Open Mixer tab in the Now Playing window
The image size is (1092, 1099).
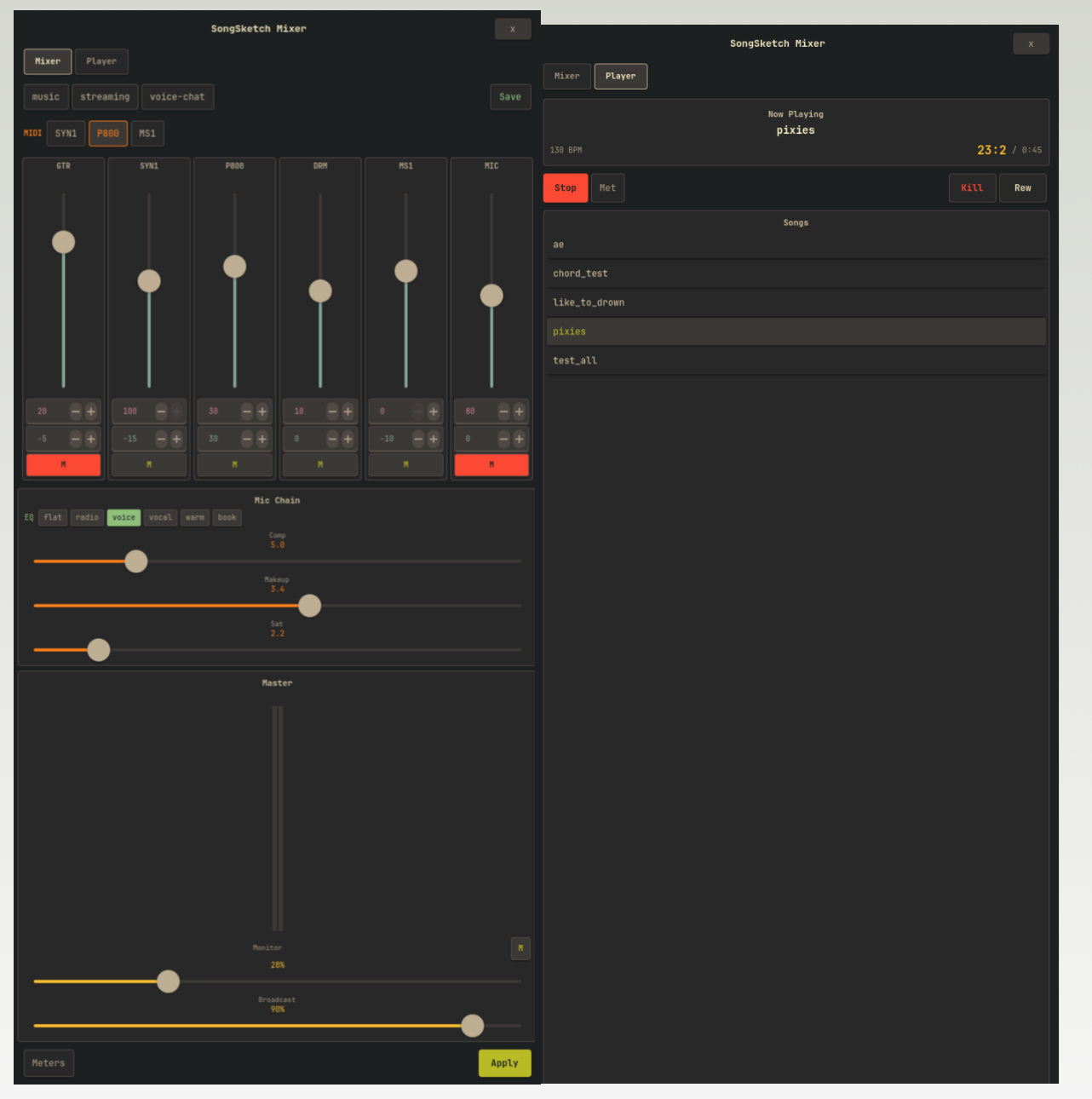tap(566, 77)
